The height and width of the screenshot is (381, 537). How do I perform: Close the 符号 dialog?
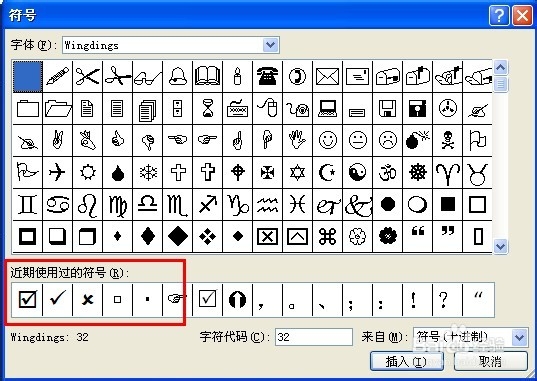(x=522, y=15)
